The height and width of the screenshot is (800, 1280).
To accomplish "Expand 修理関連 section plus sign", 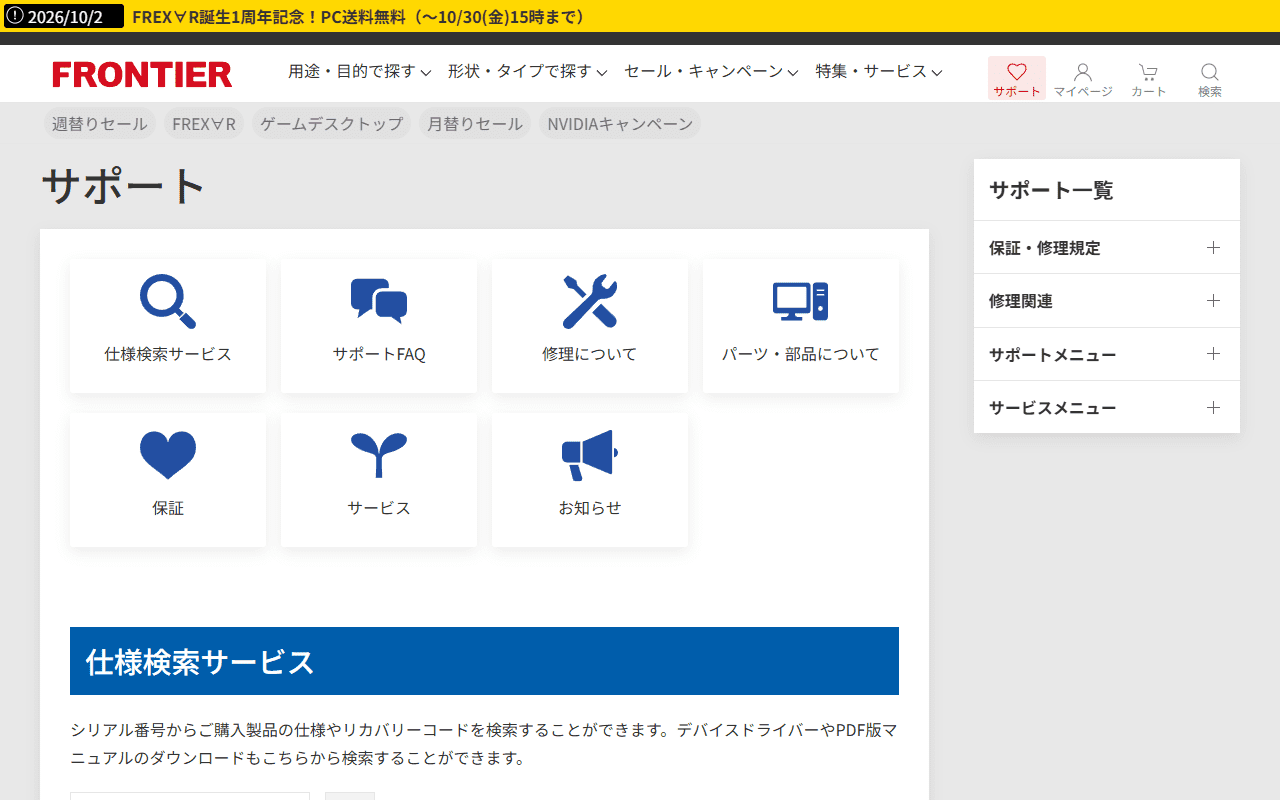I will tap(1213, 301).
